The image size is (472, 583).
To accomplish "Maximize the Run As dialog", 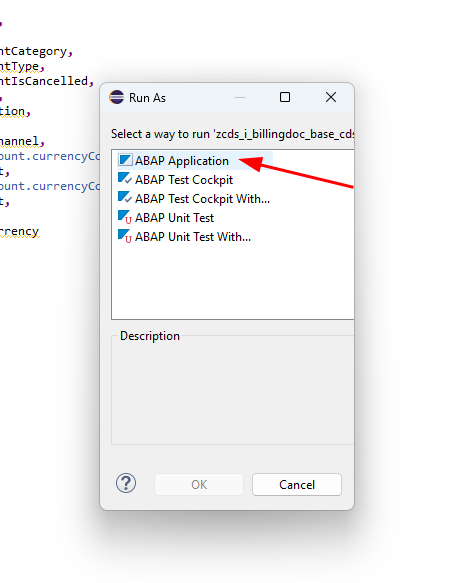I will coord(285,97).
